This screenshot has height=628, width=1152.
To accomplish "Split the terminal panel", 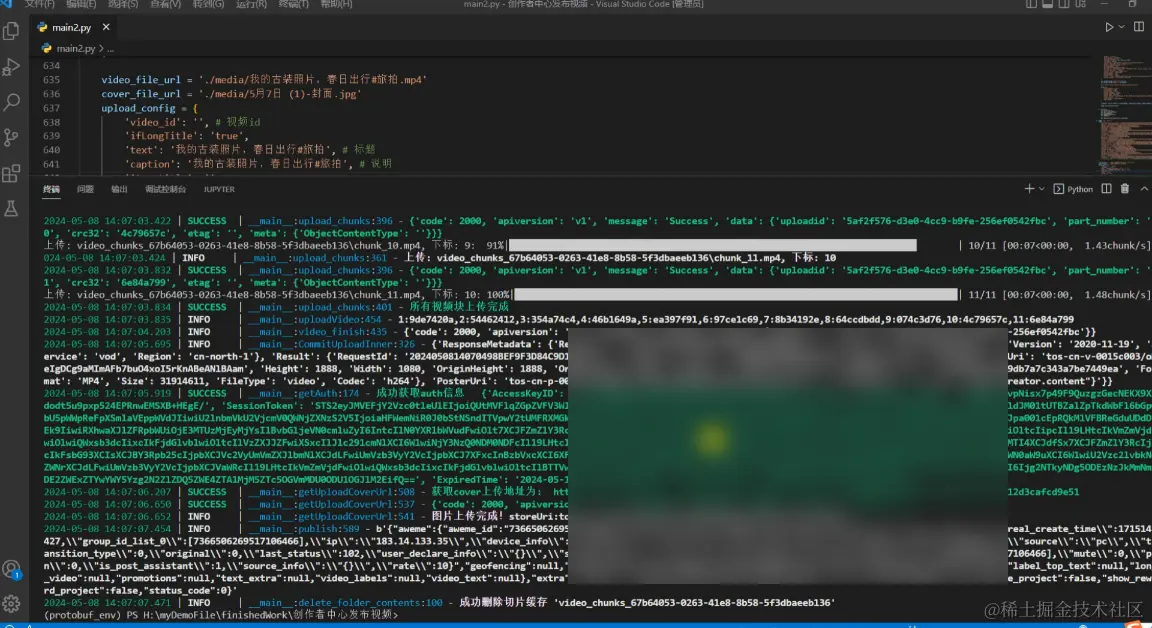I will pyautogui.click(x=1106, y=189).
